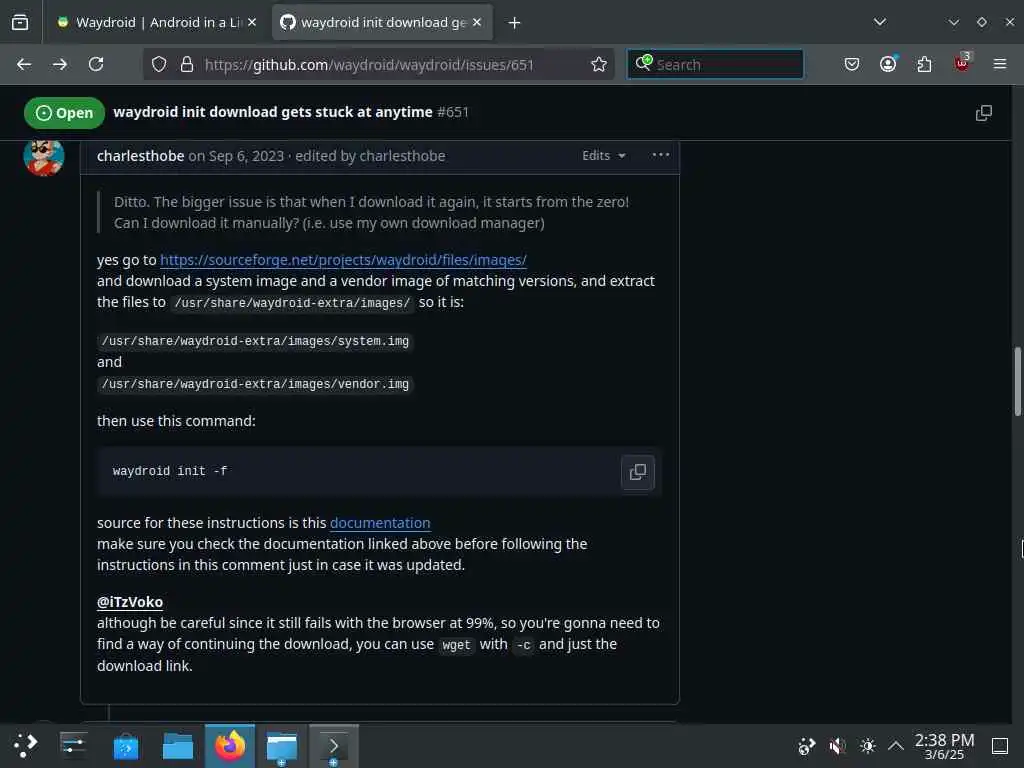1024x768 pixels.
Task: Click the wget inline code
Action: tap(456, 645)
